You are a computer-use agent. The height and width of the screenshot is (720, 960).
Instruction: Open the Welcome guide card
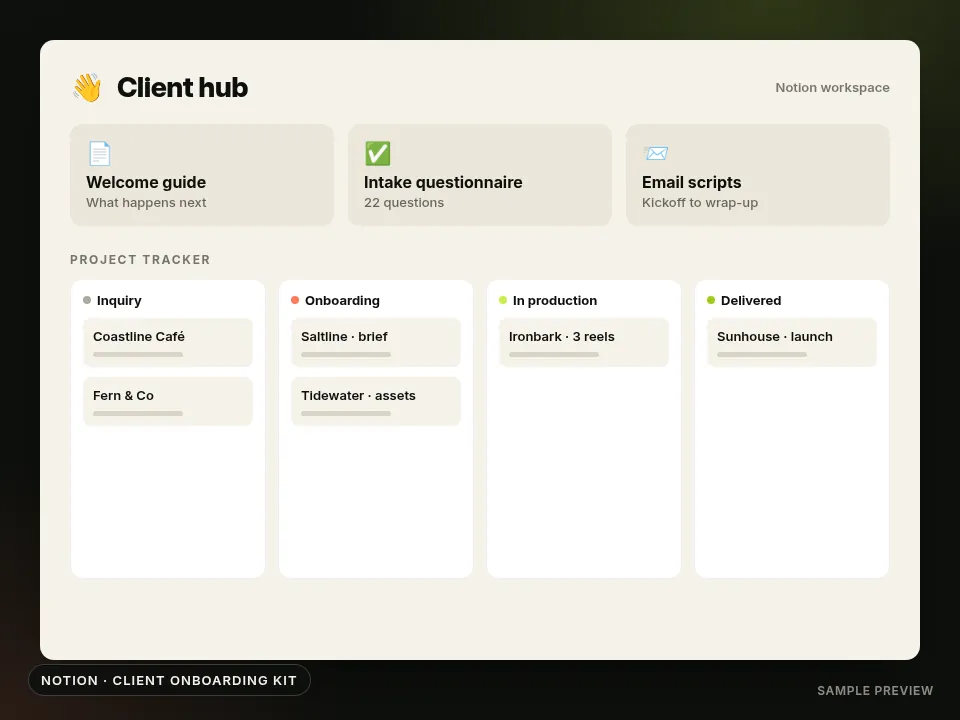click(202, 175)
